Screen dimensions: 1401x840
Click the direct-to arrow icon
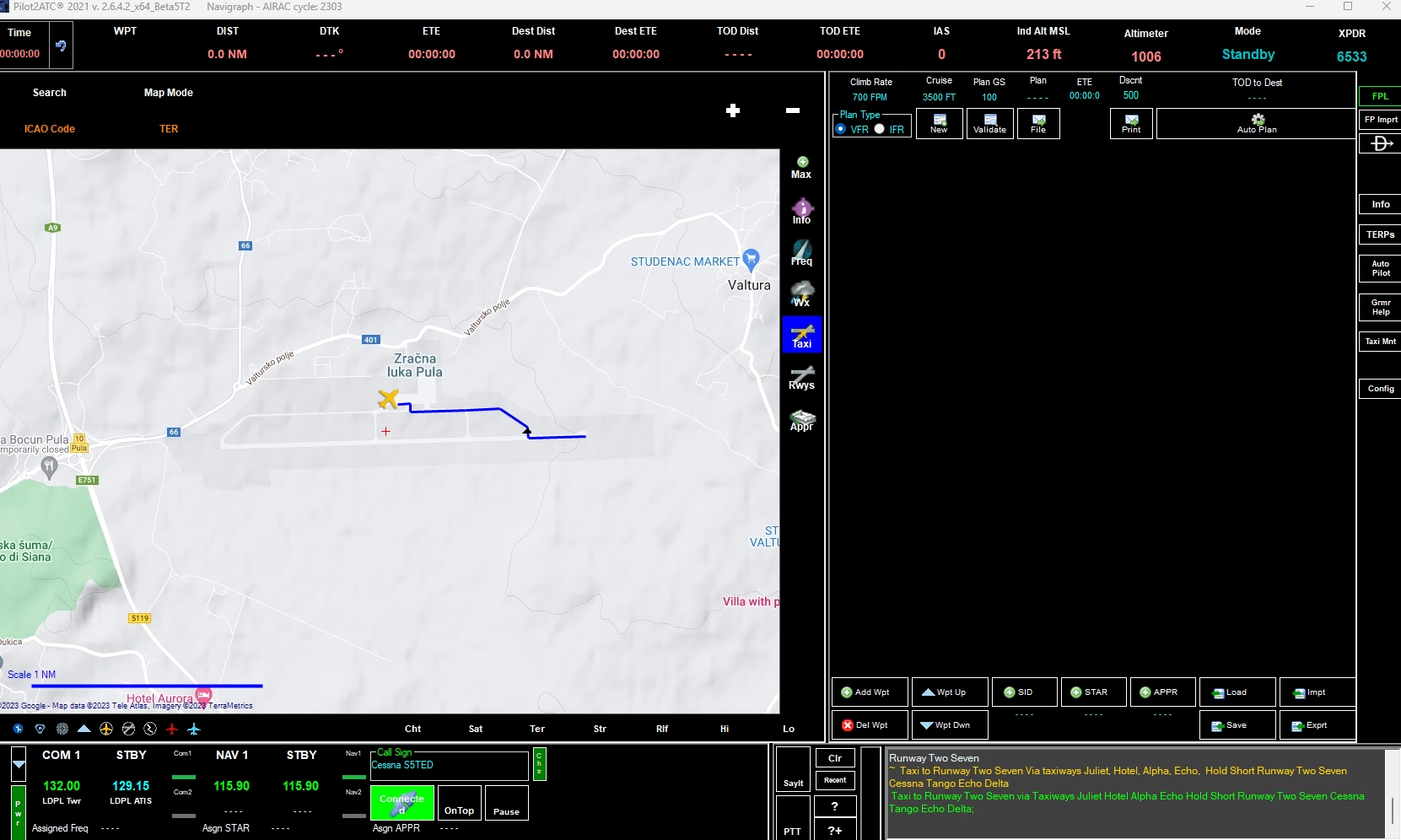click(1381, 143)
